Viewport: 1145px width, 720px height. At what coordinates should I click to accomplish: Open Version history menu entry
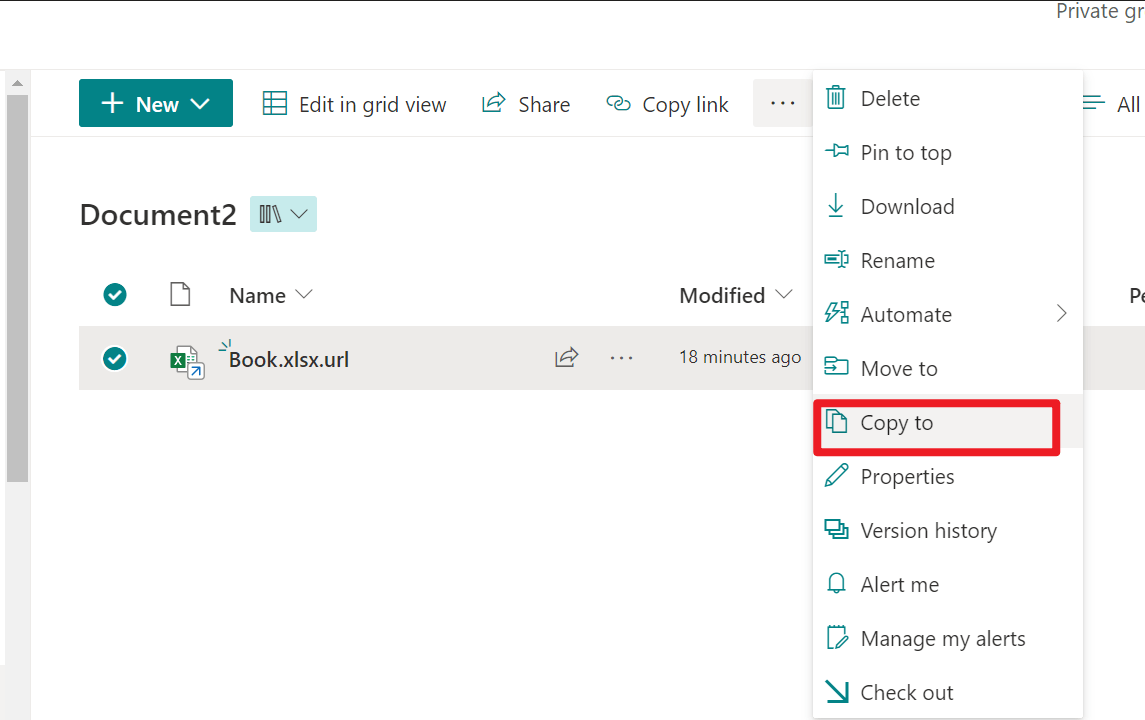point(948,531)
